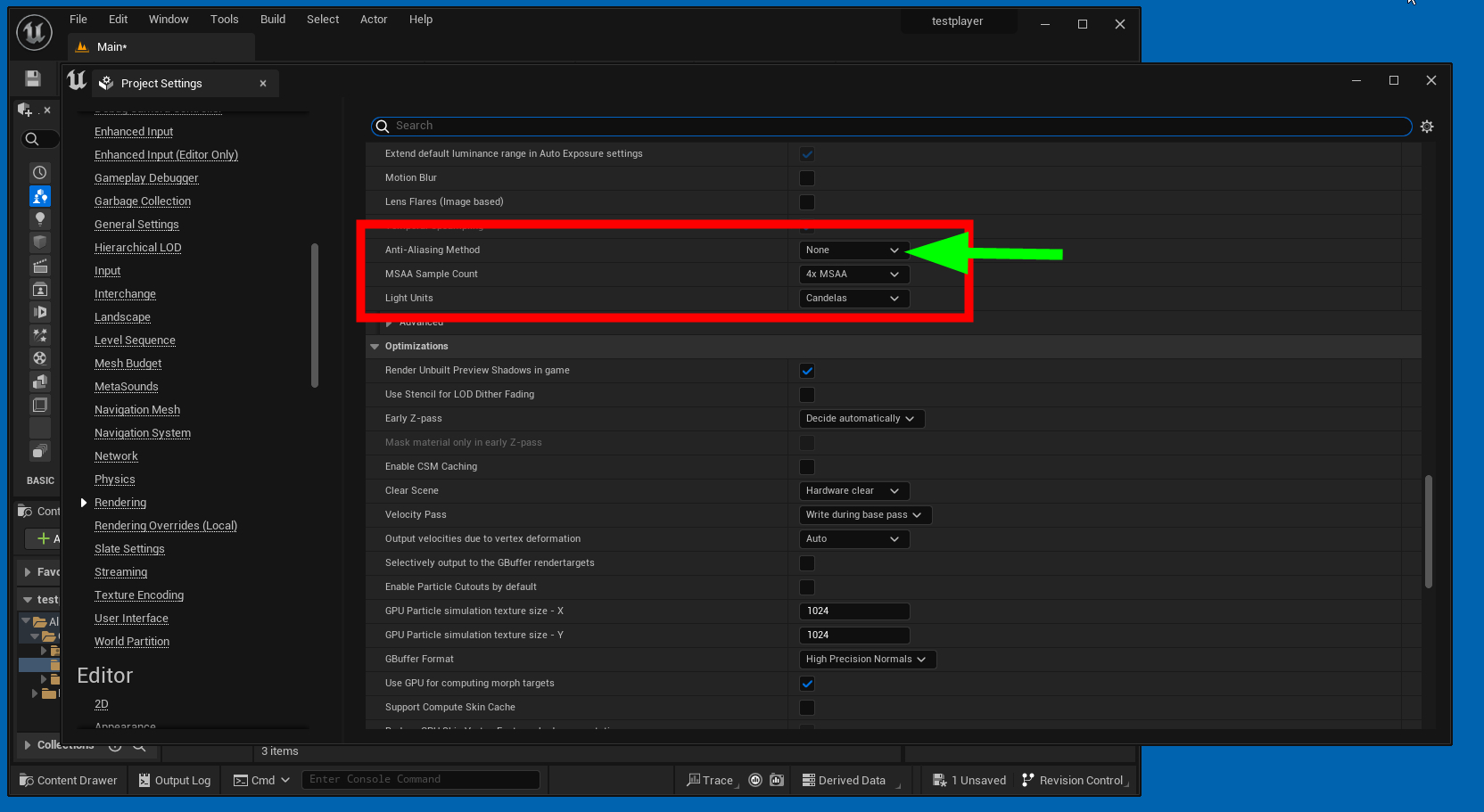Enable the Lens Flares (Image based) checkbox

pyautogui.click(x=807, y=202)
